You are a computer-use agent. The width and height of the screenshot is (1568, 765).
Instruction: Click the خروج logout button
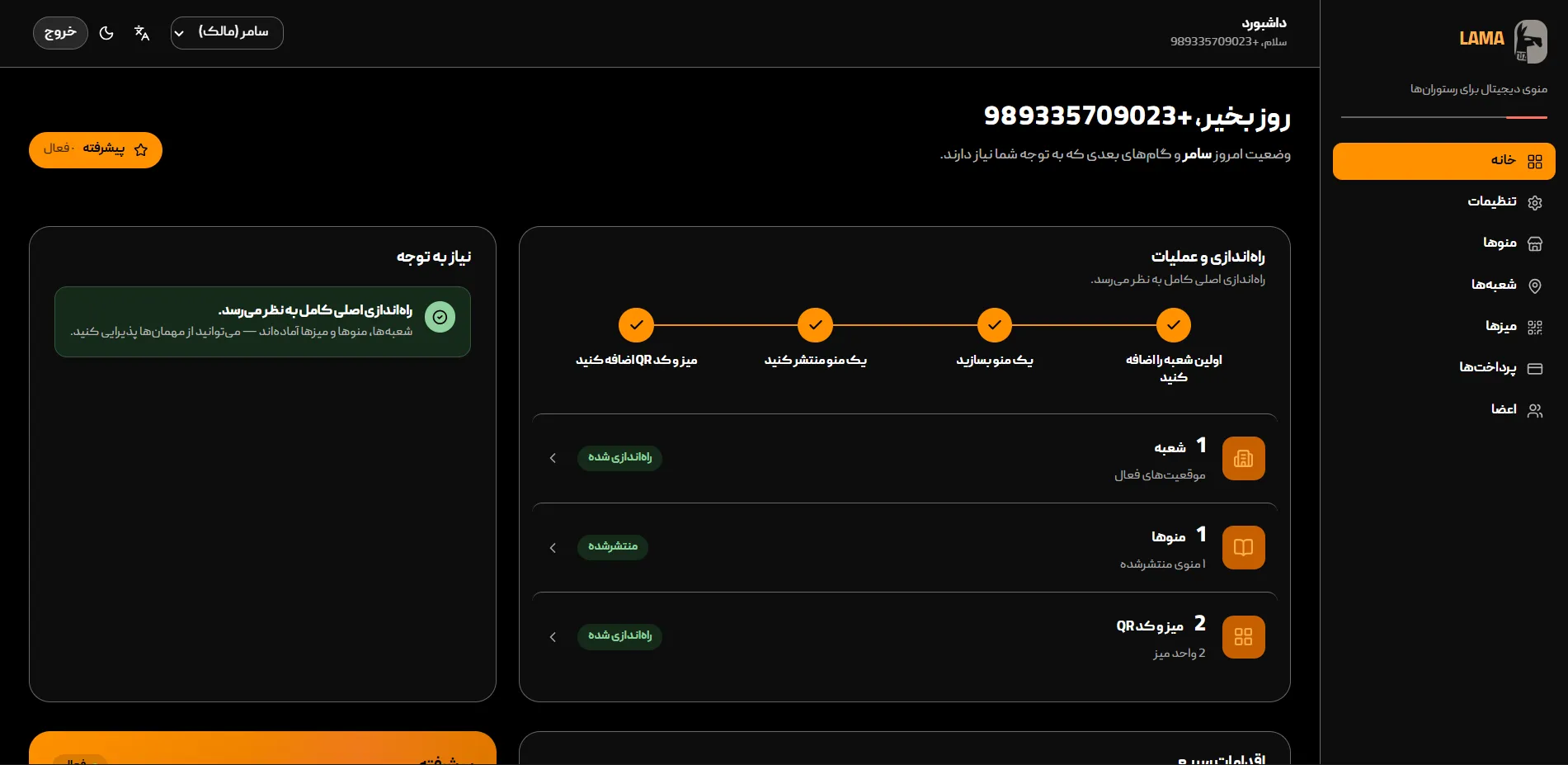point(60,33)
